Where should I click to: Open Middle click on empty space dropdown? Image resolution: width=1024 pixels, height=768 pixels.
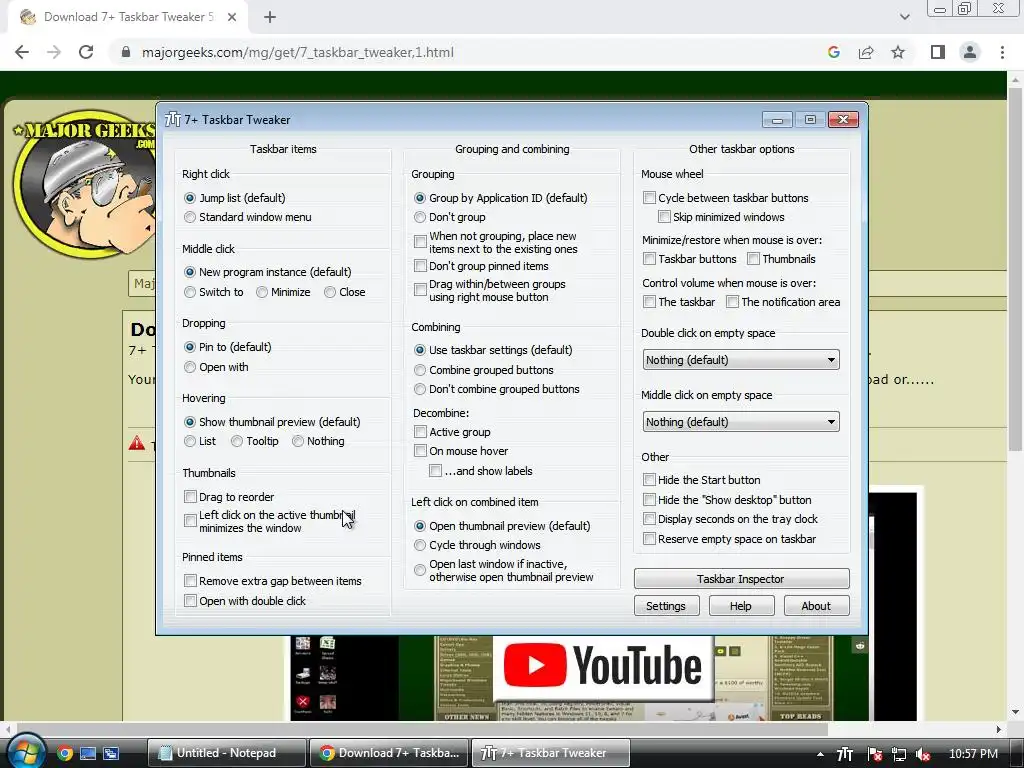741,422
